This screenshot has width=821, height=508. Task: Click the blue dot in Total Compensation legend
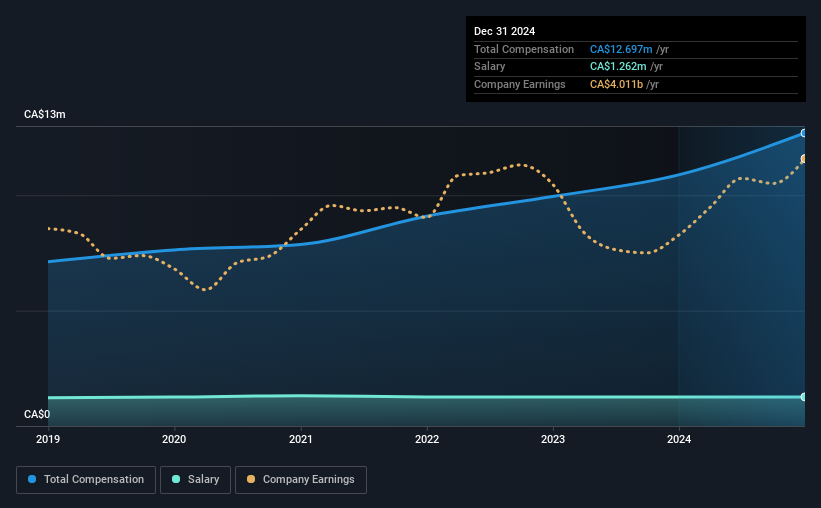point(32,479)
